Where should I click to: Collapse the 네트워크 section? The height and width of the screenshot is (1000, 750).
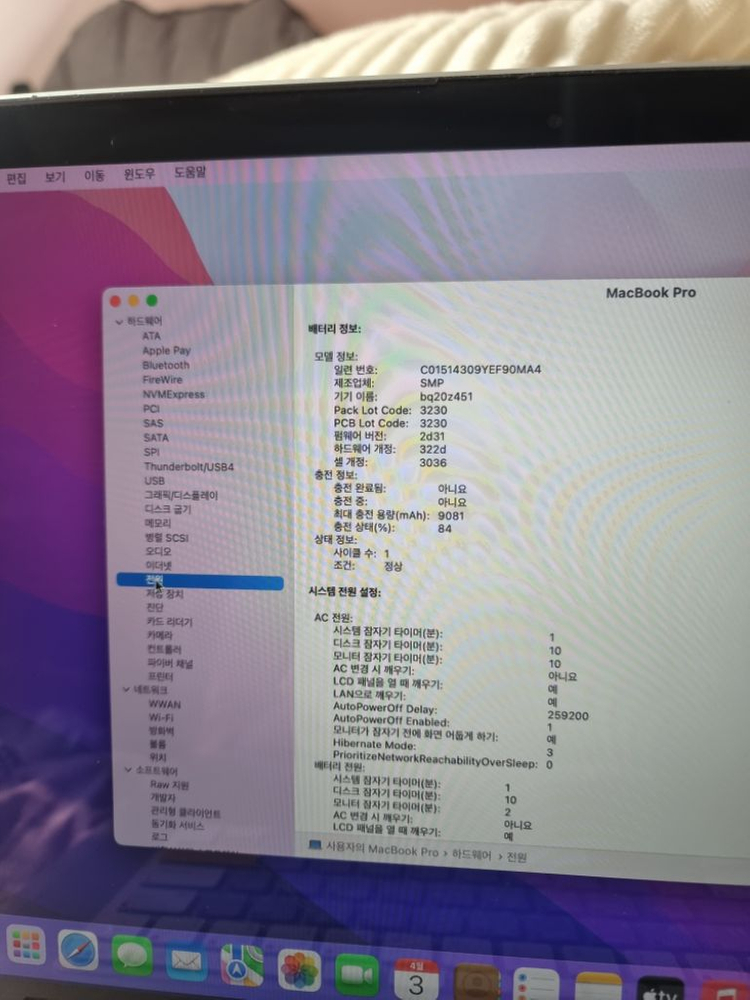126,689
